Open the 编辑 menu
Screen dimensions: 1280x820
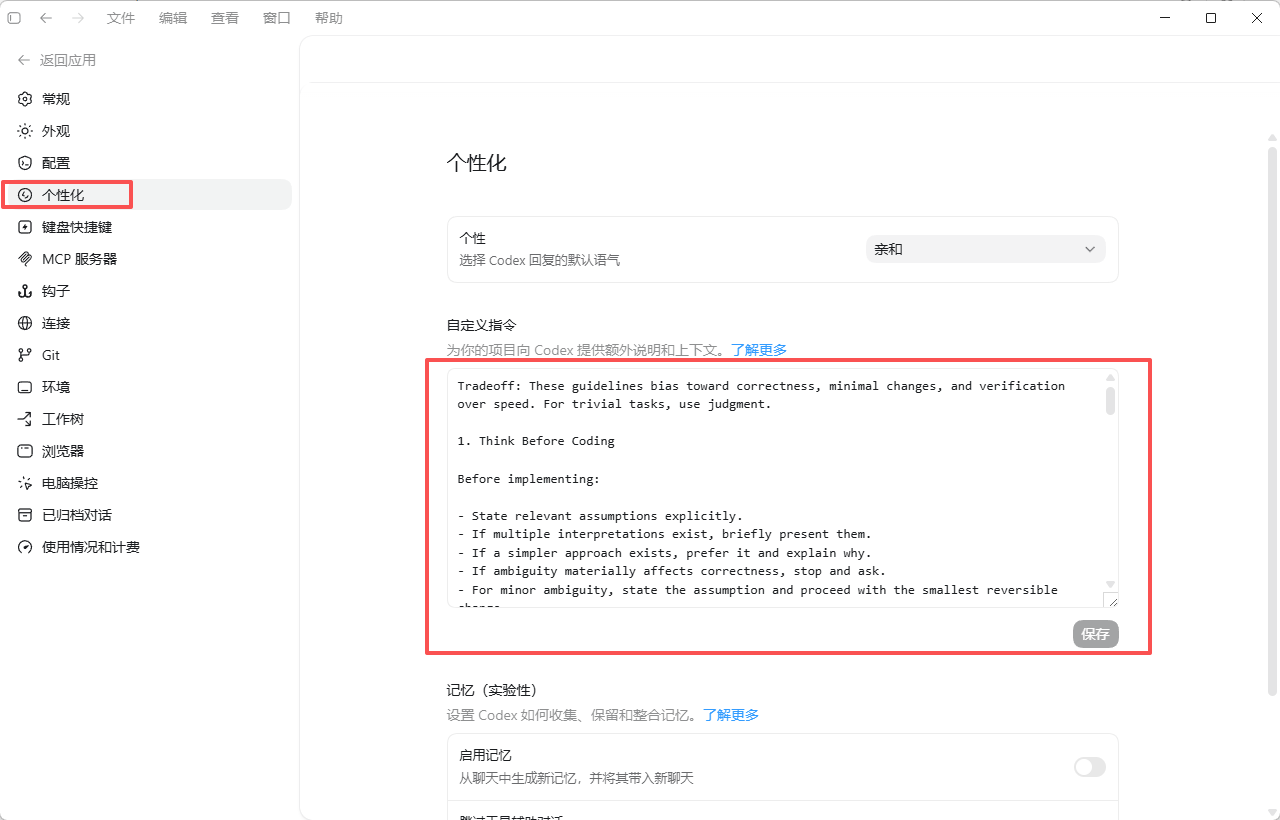[x=173, y=18]
